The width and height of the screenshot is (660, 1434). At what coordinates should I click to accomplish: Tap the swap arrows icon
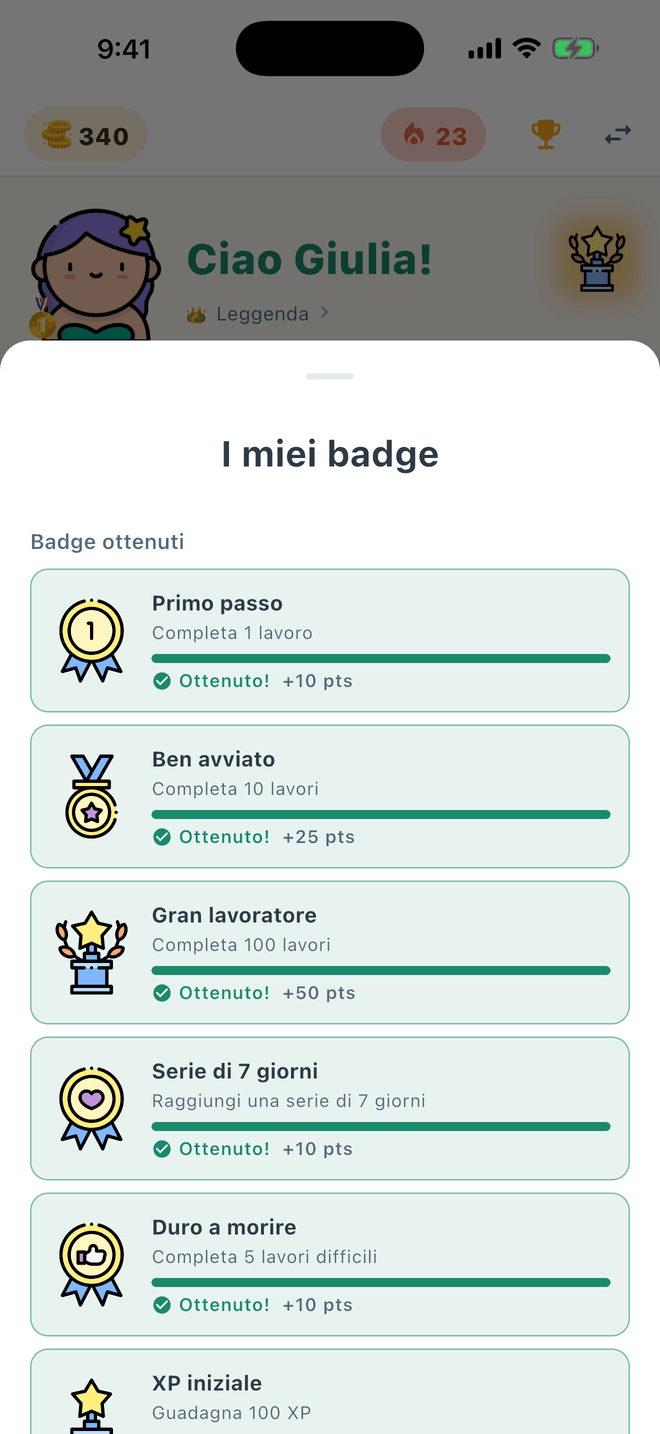click(x=618, y=135)
